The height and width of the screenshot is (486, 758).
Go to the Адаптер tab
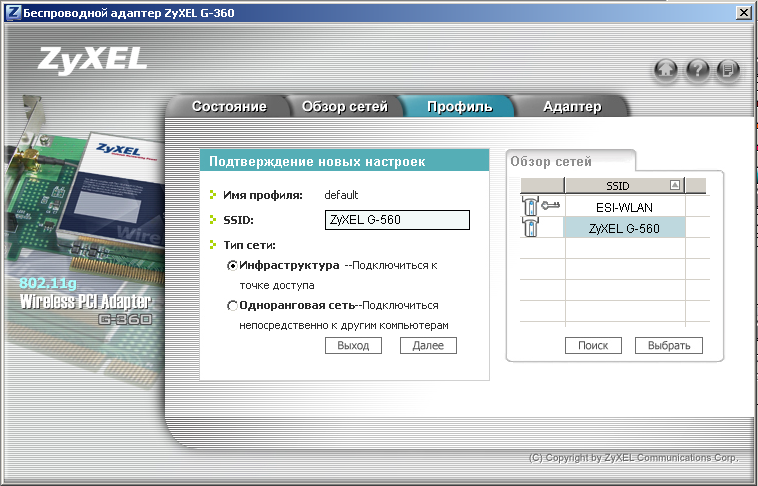pos(572,106)
